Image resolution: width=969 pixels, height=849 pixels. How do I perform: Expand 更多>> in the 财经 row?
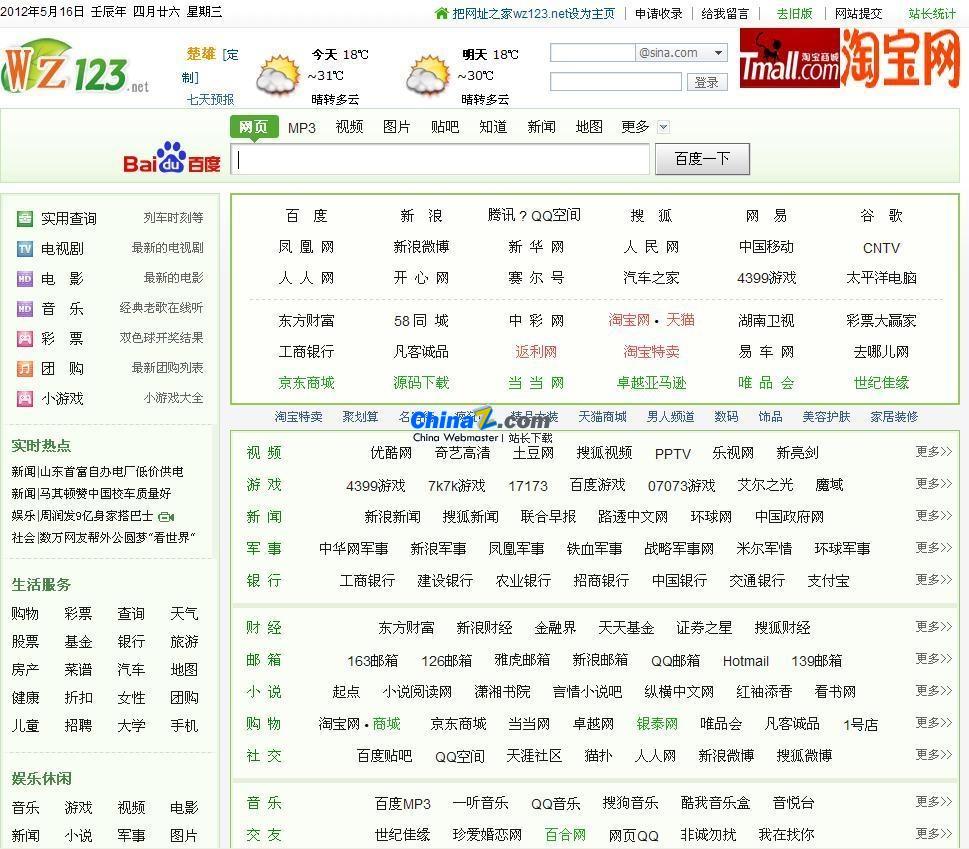(933, 627)
